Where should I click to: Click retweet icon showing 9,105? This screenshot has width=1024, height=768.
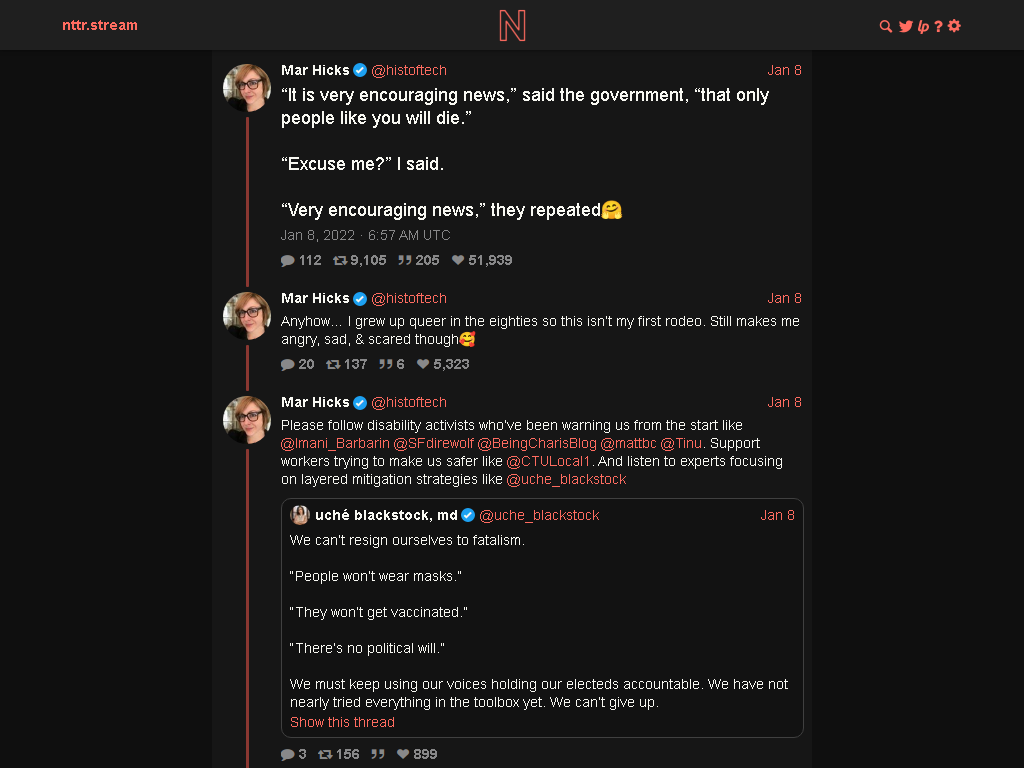(x=340, y=261)
